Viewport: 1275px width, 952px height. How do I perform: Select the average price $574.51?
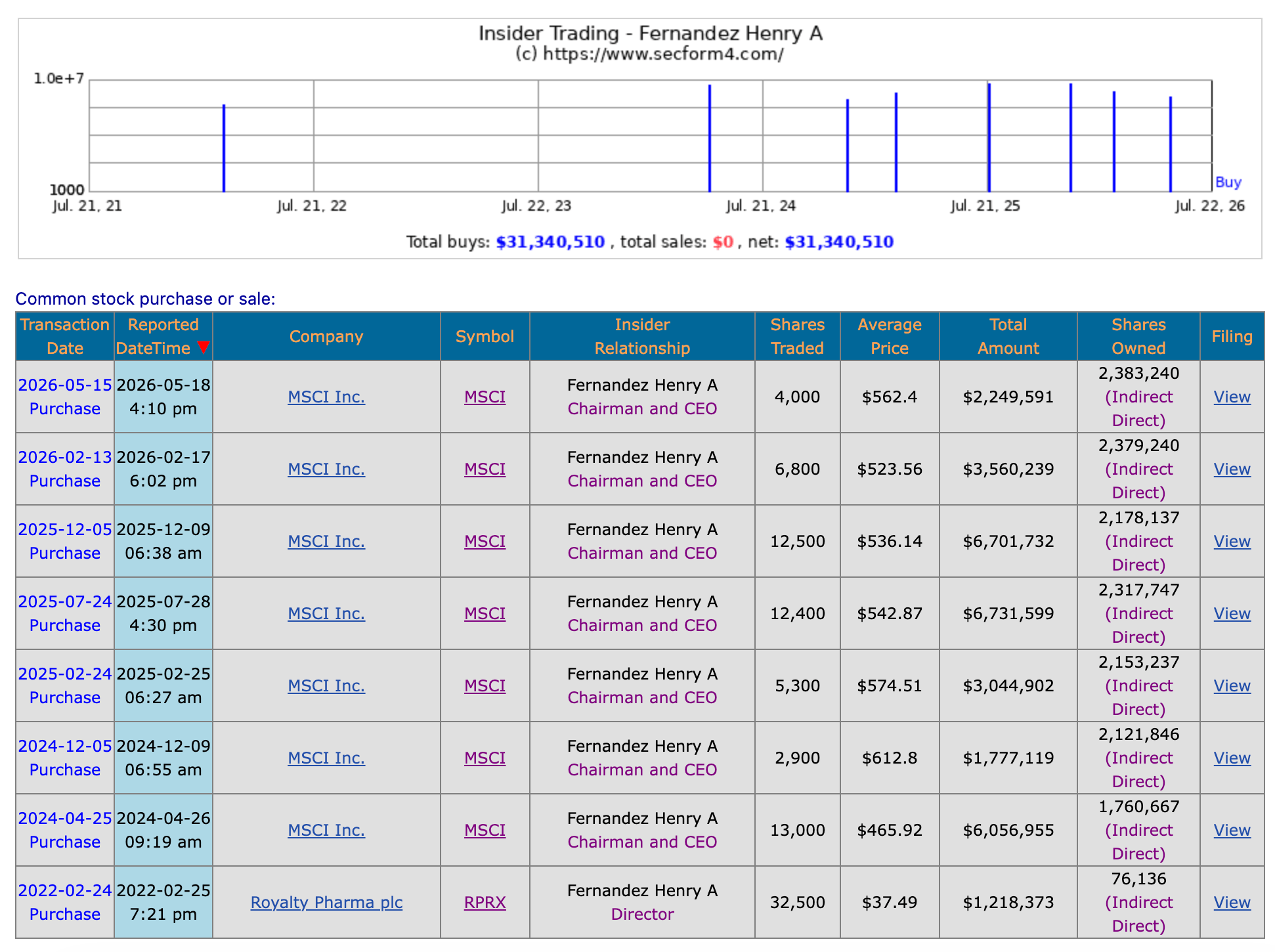click(890, 685)
